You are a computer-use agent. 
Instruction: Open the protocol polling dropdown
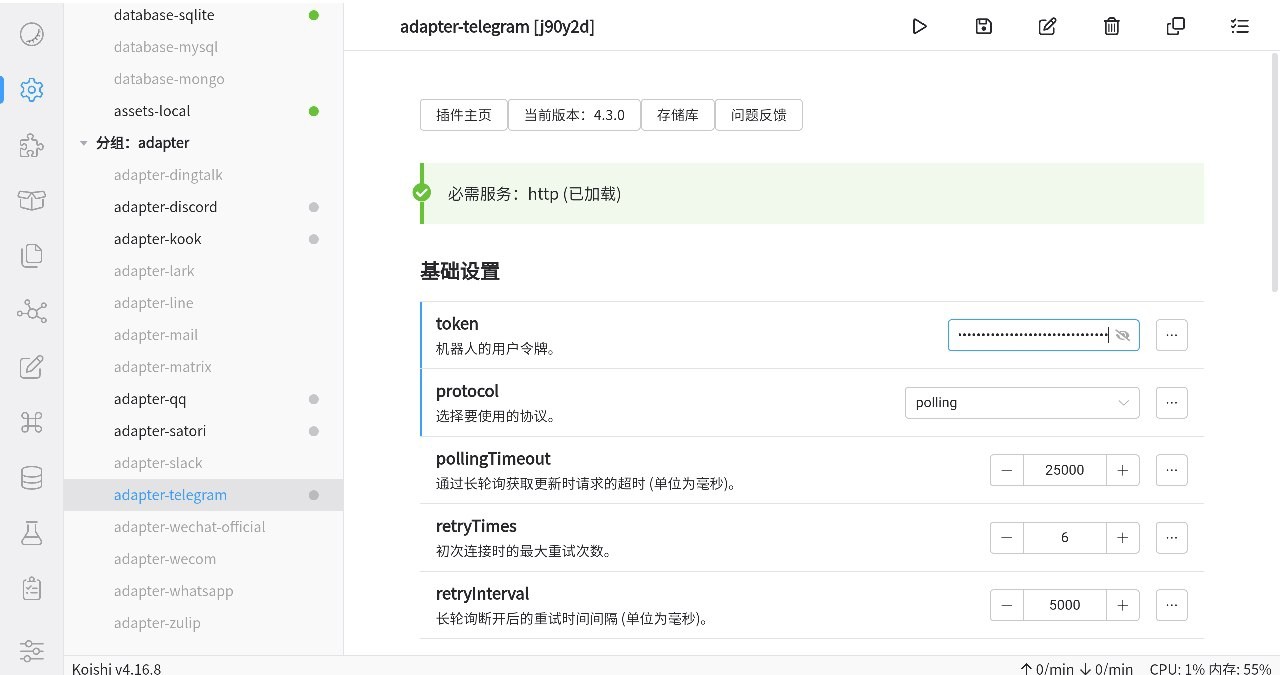pyautogui.click(x=1021, y=403)
